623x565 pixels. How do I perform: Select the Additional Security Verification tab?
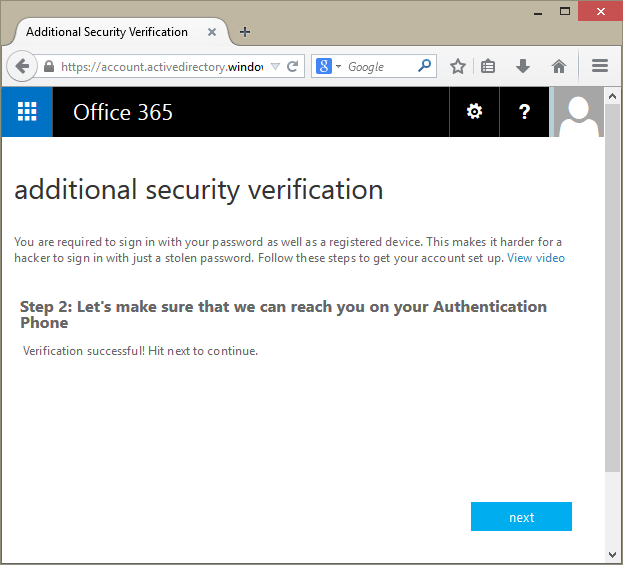tap(107, 32)
